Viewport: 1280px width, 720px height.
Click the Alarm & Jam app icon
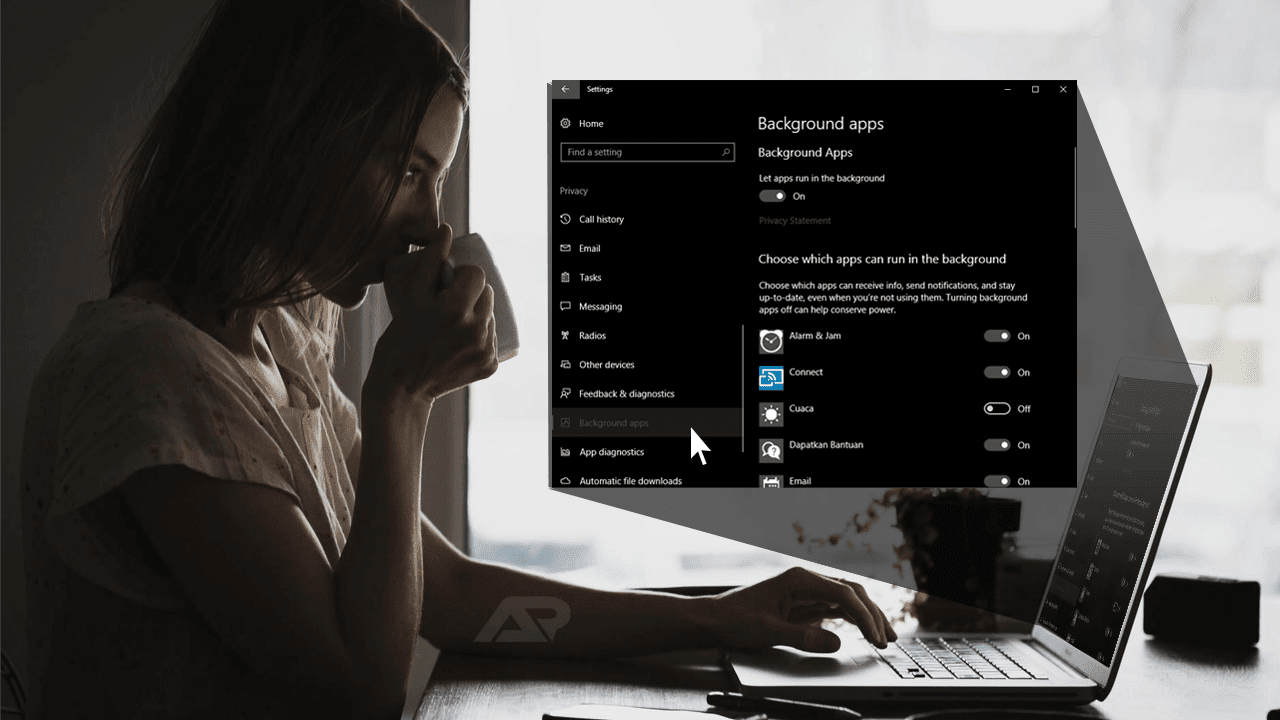tap(770, 341)
